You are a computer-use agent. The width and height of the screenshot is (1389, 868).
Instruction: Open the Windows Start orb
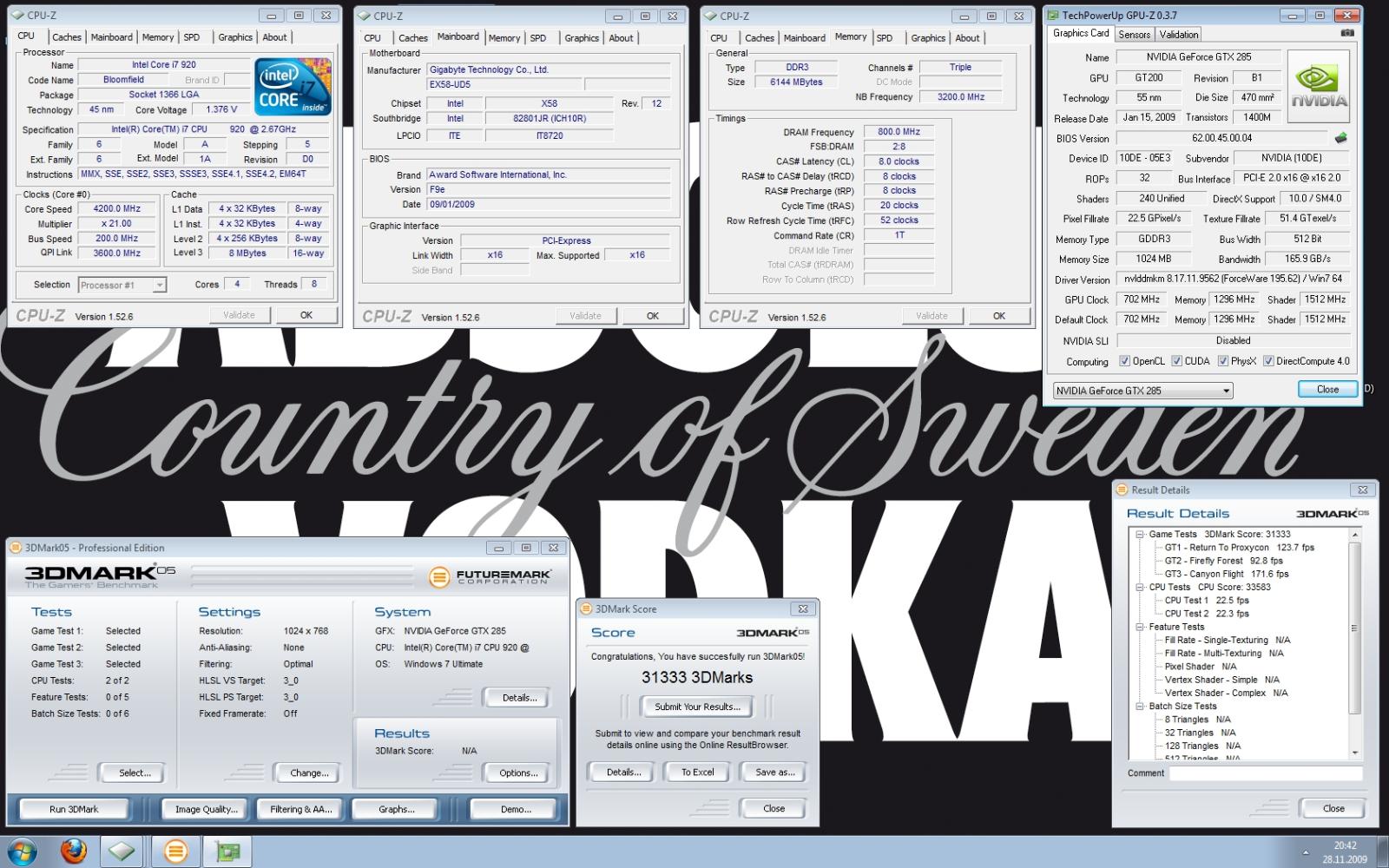[21, 851]
